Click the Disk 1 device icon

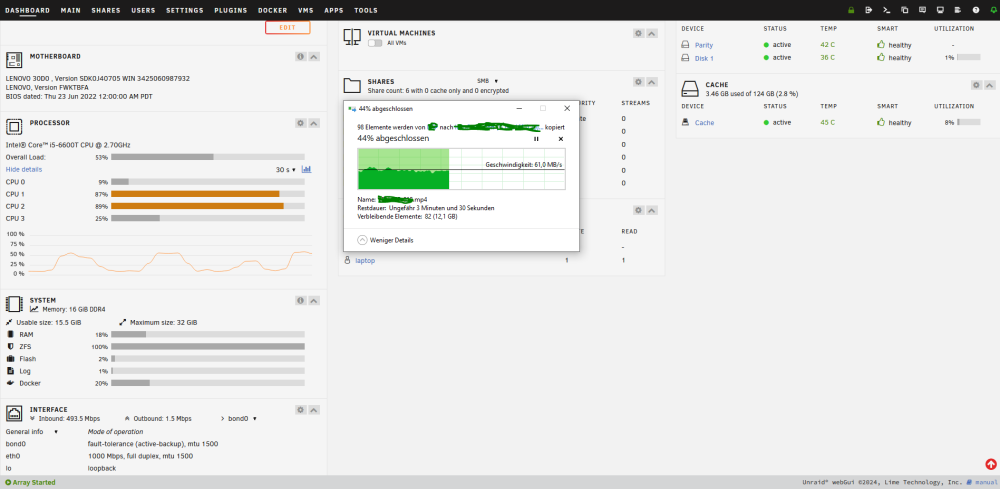685,57
